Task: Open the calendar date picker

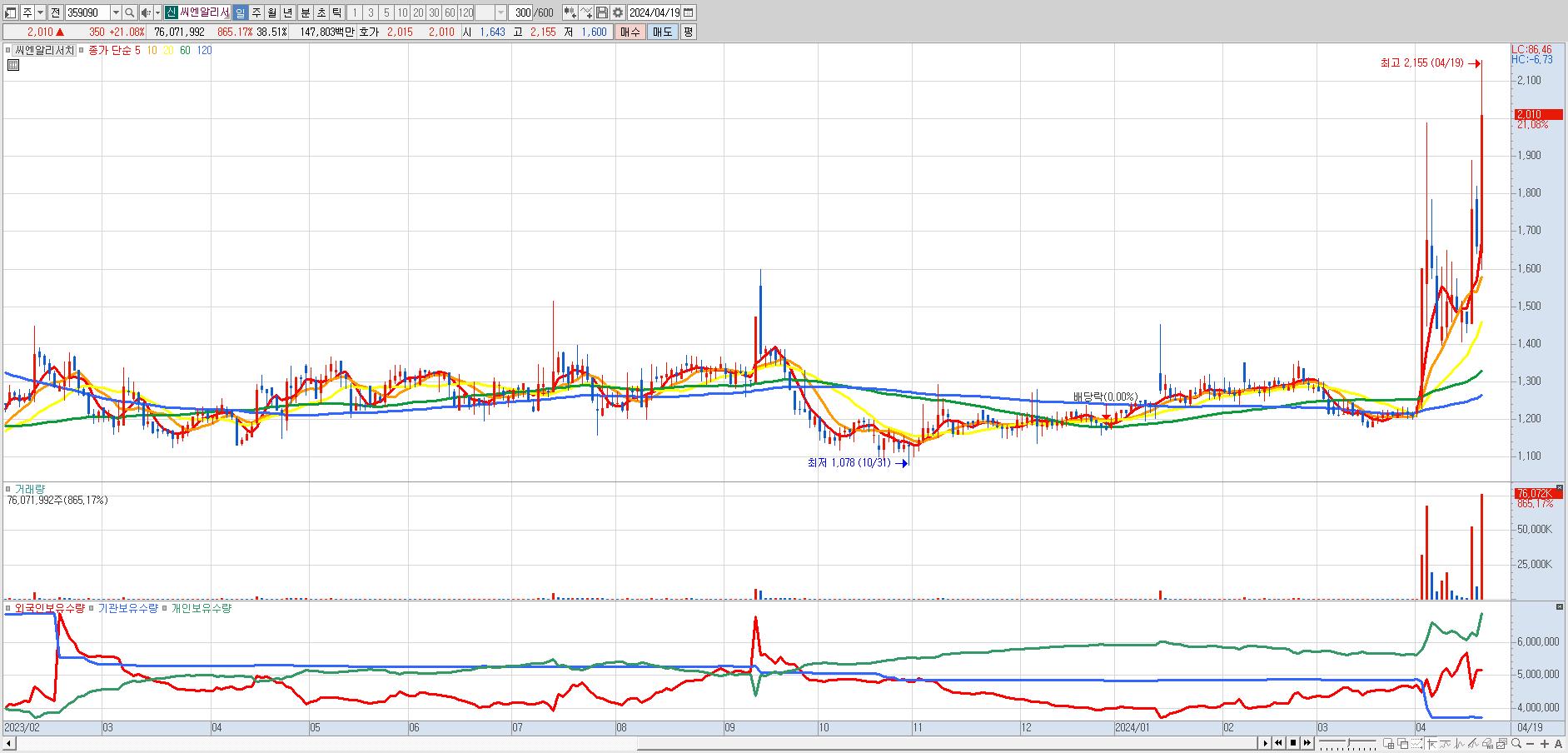Action: (x=689, y=12)
